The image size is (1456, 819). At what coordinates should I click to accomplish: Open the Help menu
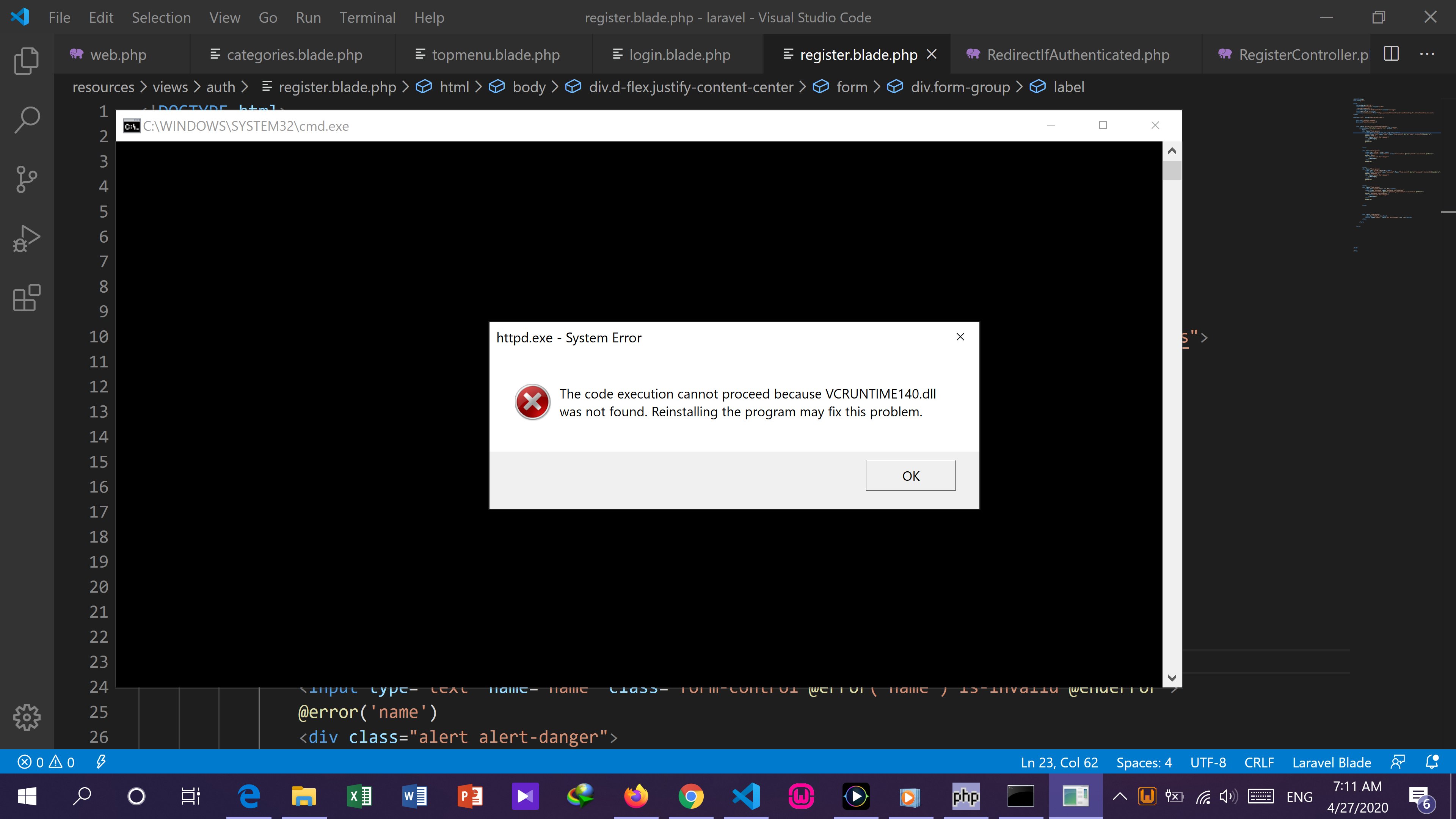[429, 17]
